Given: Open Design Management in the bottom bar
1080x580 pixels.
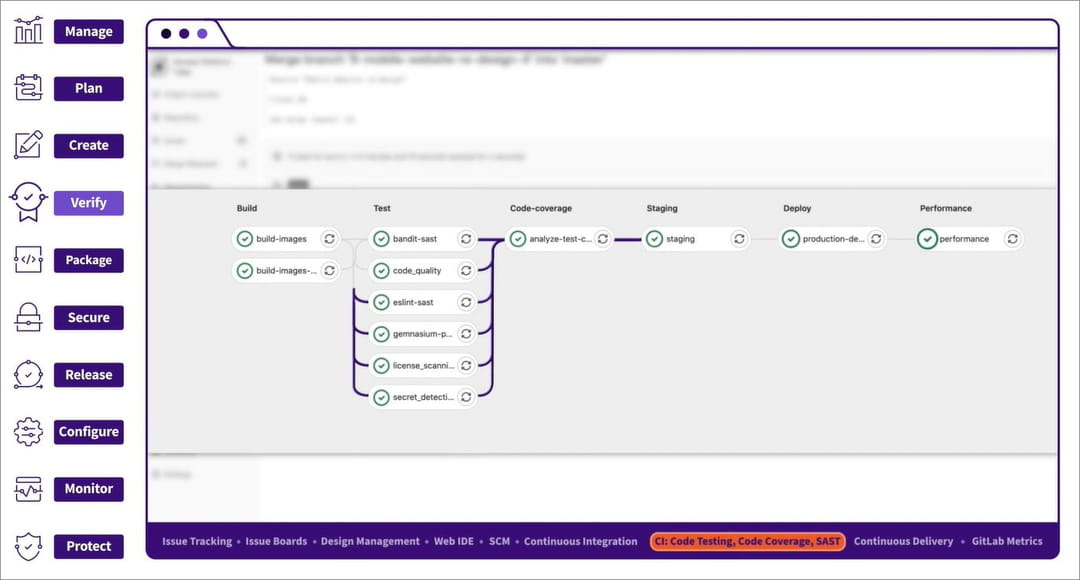Looking at the screenshot, I should pos(370,541).
